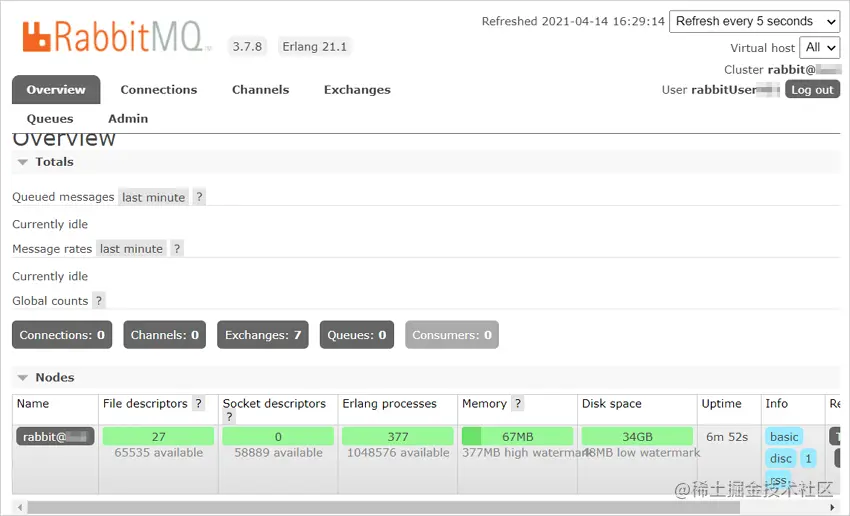Go to the Exchanges tab
Viewport: 850px width, 516px height.
(357, 89)
